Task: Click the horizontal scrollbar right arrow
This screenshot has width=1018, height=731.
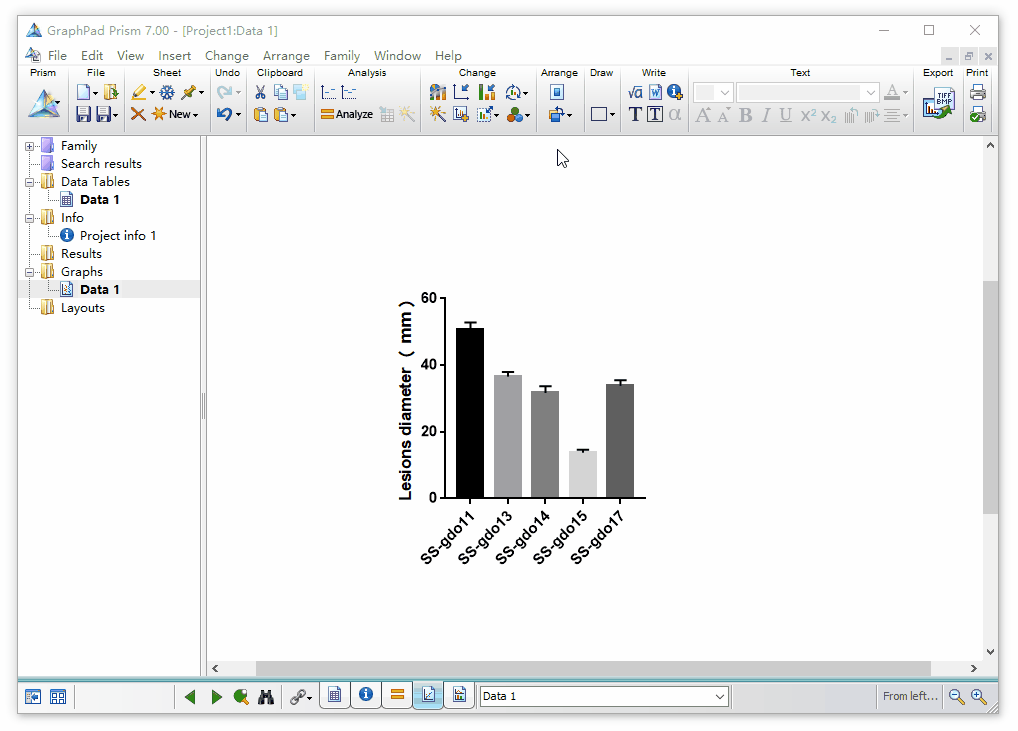Action: pyautogui.click(x=973, y=669)
